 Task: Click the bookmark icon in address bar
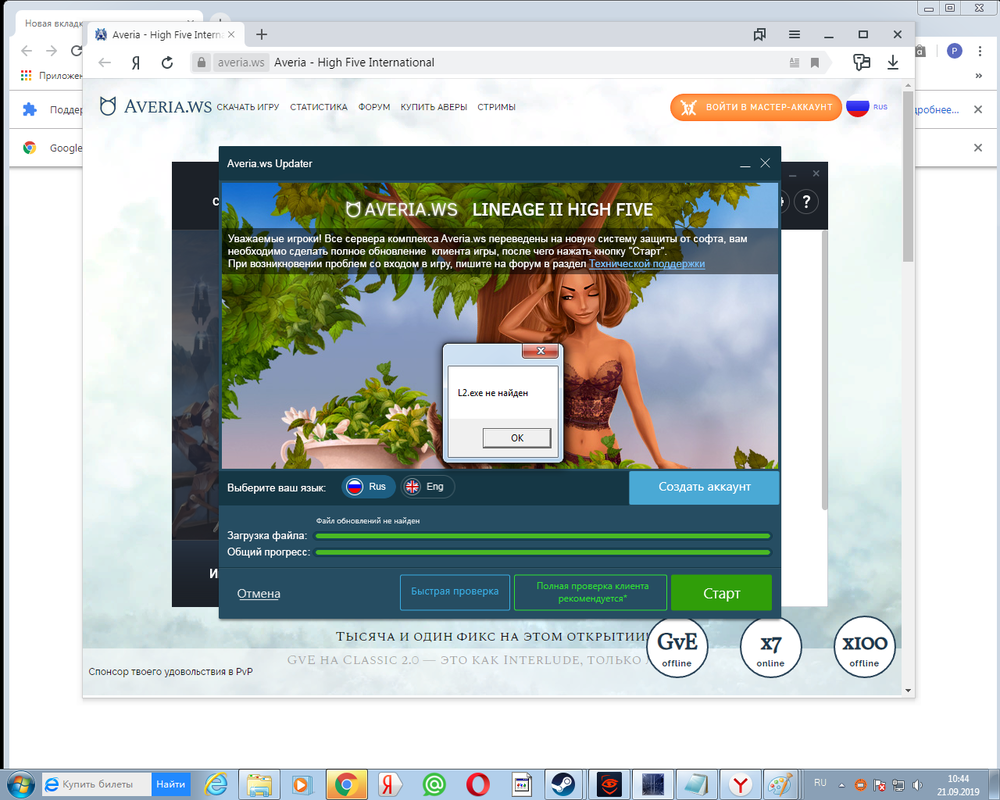coord(815,62)
